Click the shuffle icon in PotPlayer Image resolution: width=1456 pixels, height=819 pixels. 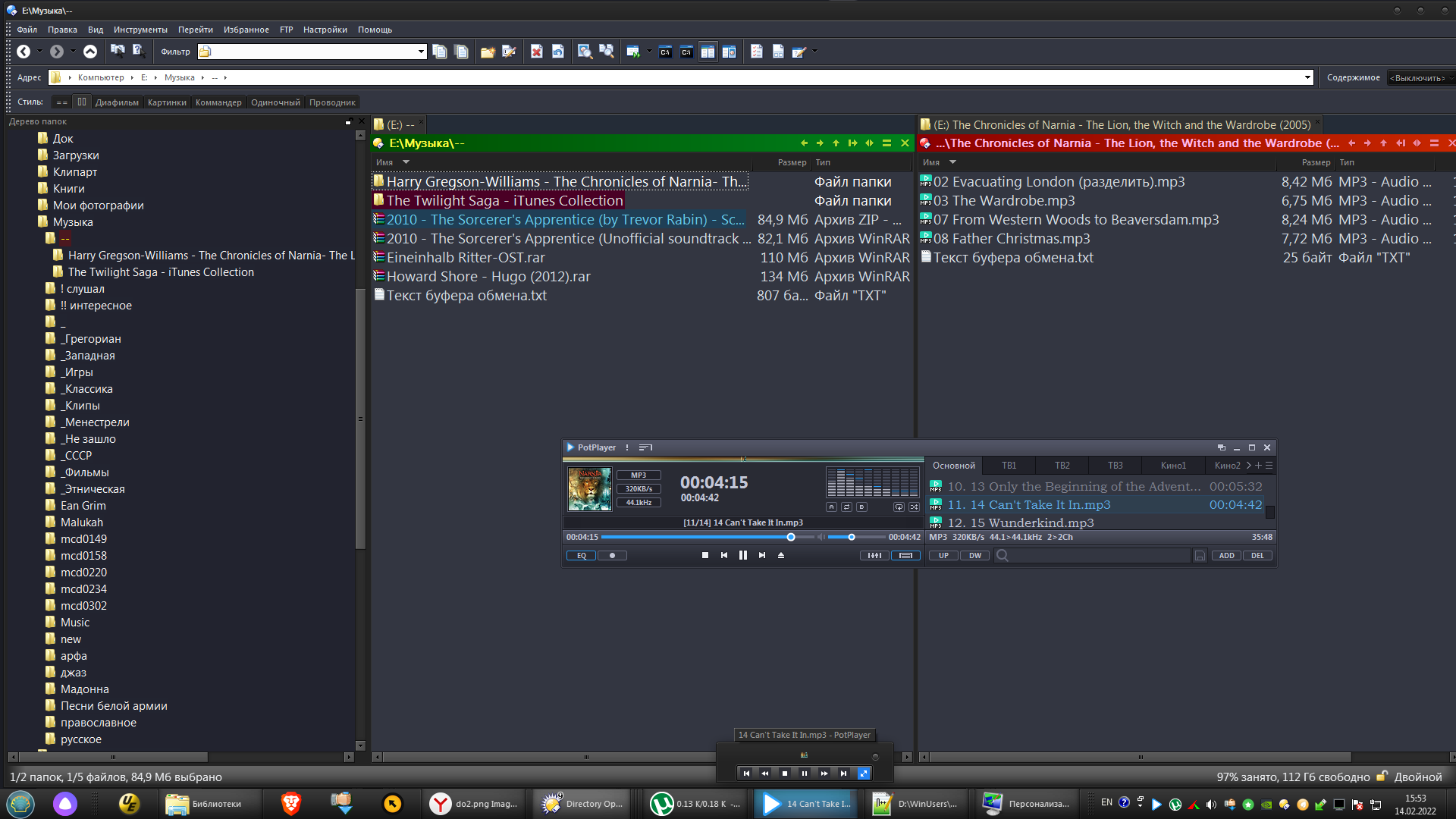click(914, 507)
